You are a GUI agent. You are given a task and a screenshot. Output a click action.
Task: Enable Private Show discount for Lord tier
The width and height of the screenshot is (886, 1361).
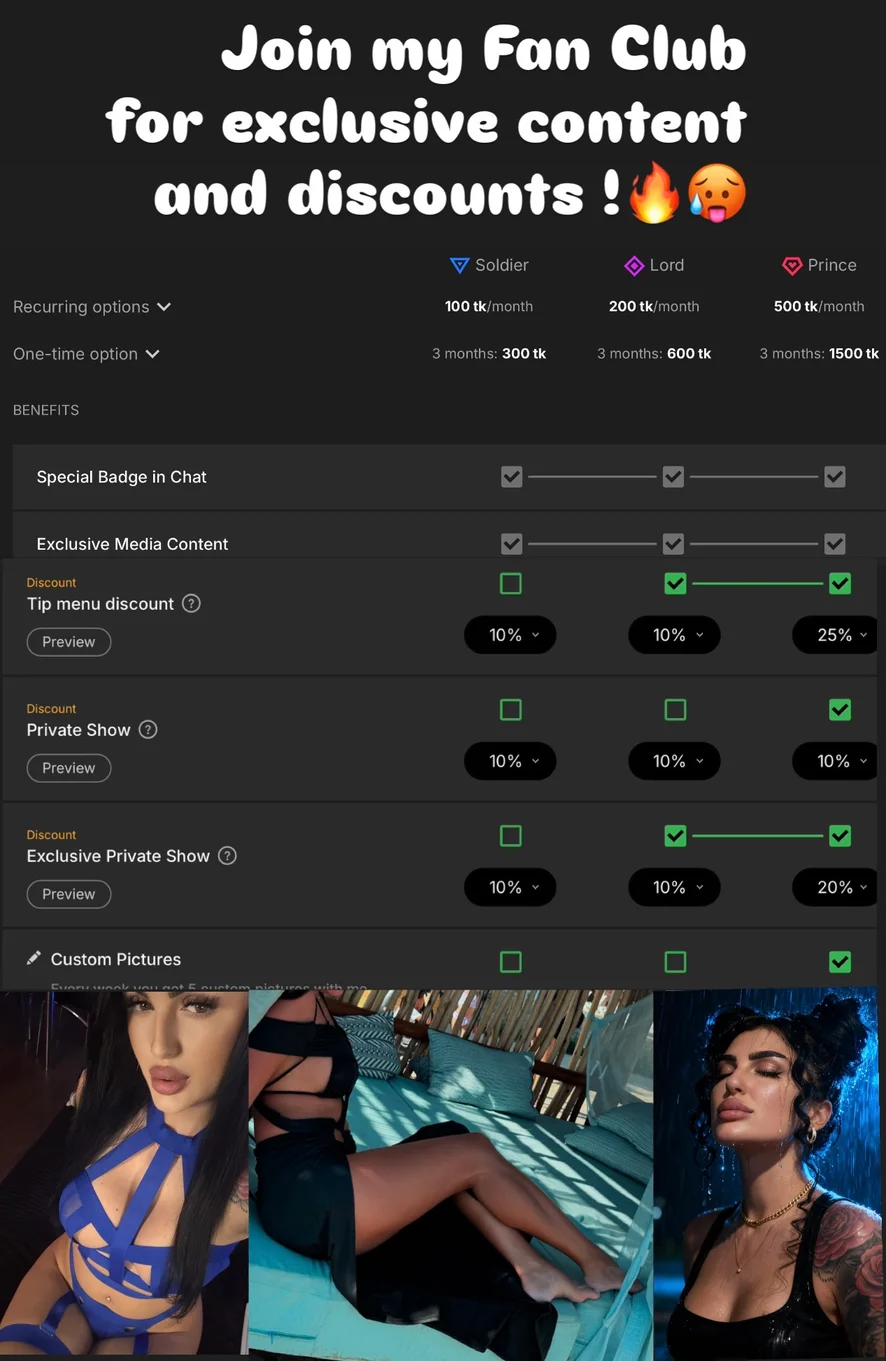(675, 709)
